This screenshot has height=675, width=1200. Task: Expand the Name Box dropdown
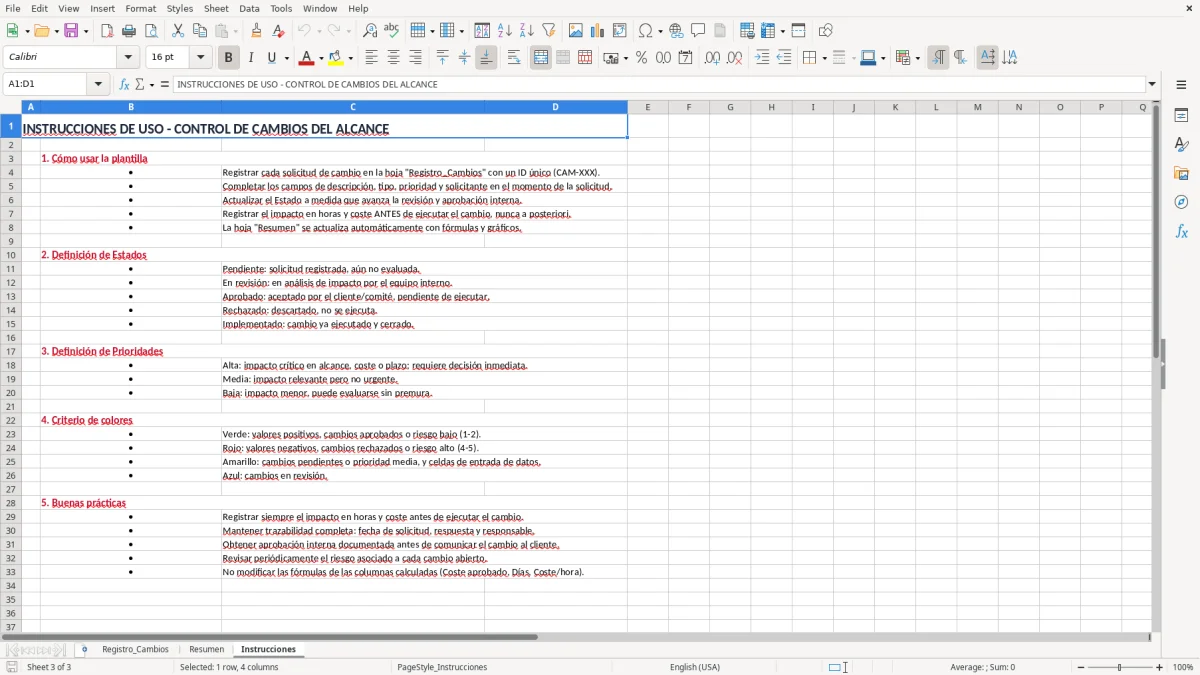point(98,84)
